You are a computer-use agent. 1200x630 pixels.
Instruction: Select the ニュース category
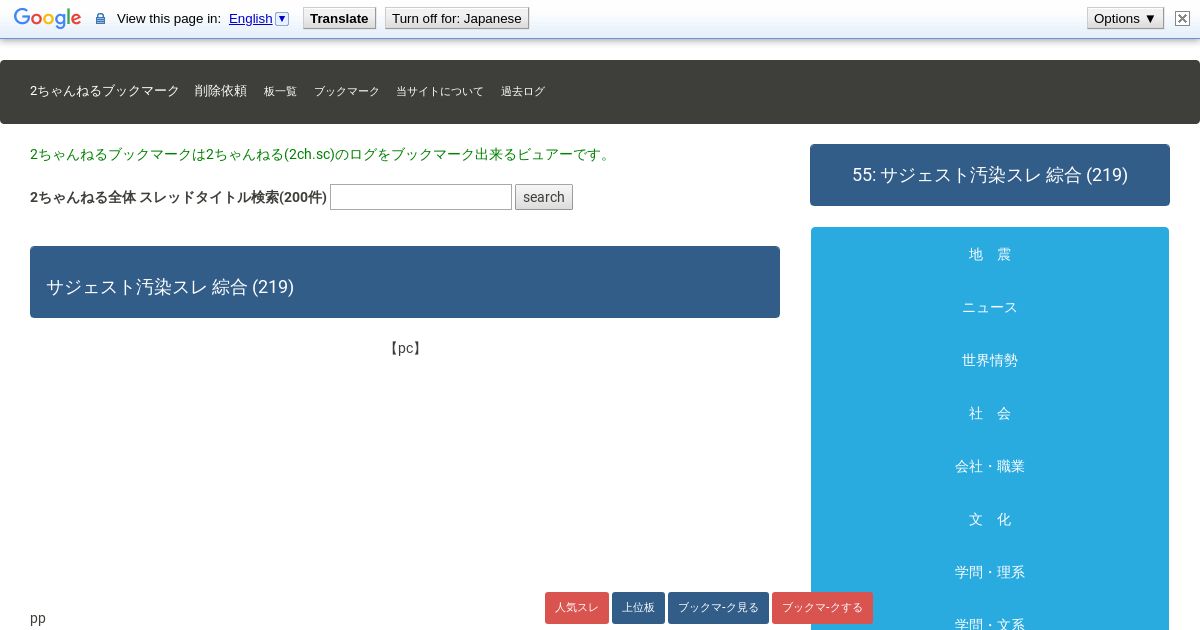(x=990, y=307)
